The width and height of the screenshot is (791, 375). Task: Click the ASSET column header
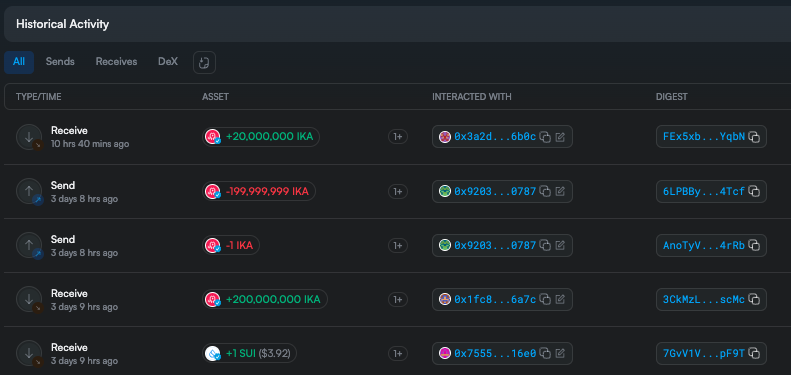[x=215, y=96]
